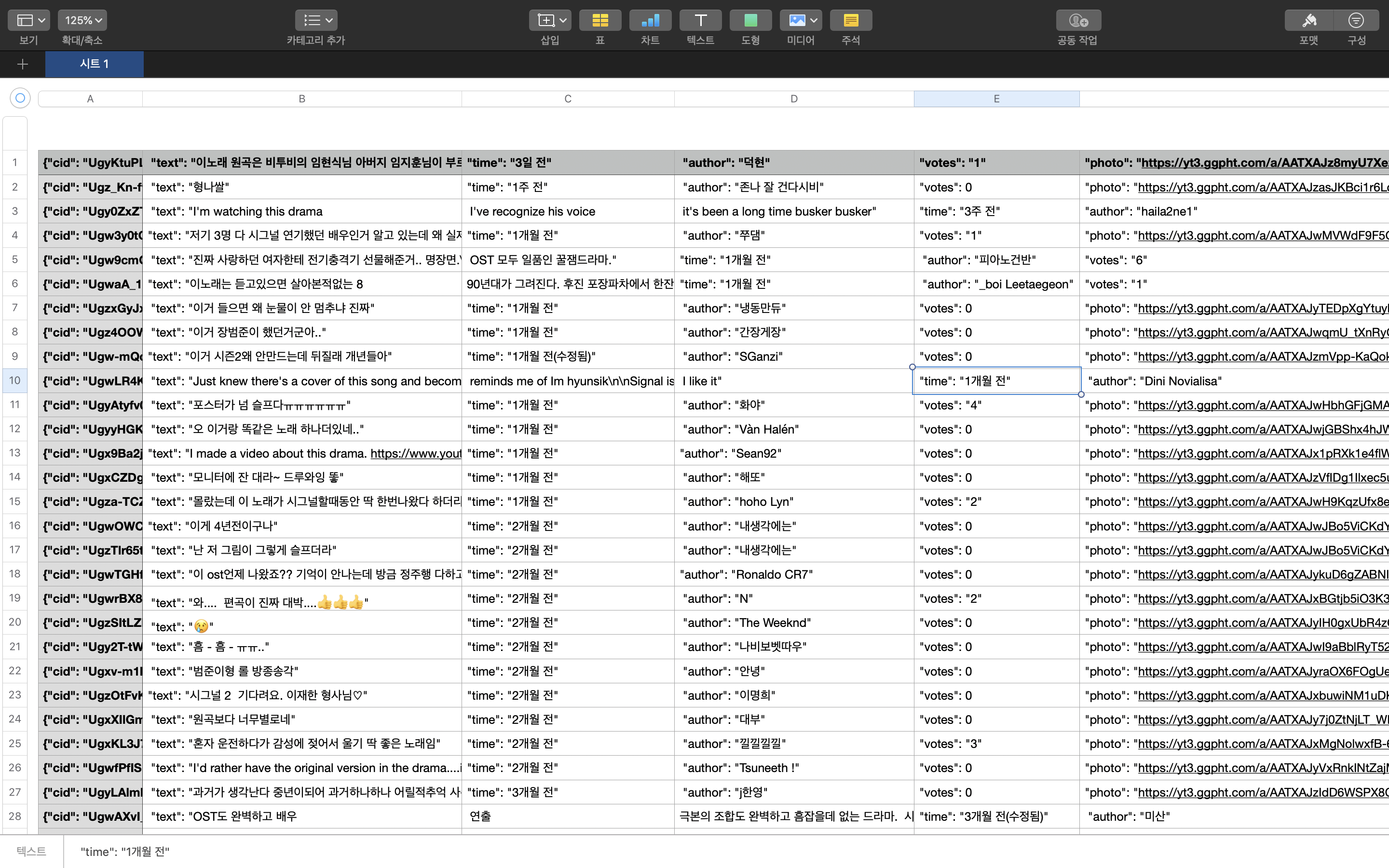Expand the Insert (삽입) dropdown
The image size is (1389, 868).
pos(549,21)
